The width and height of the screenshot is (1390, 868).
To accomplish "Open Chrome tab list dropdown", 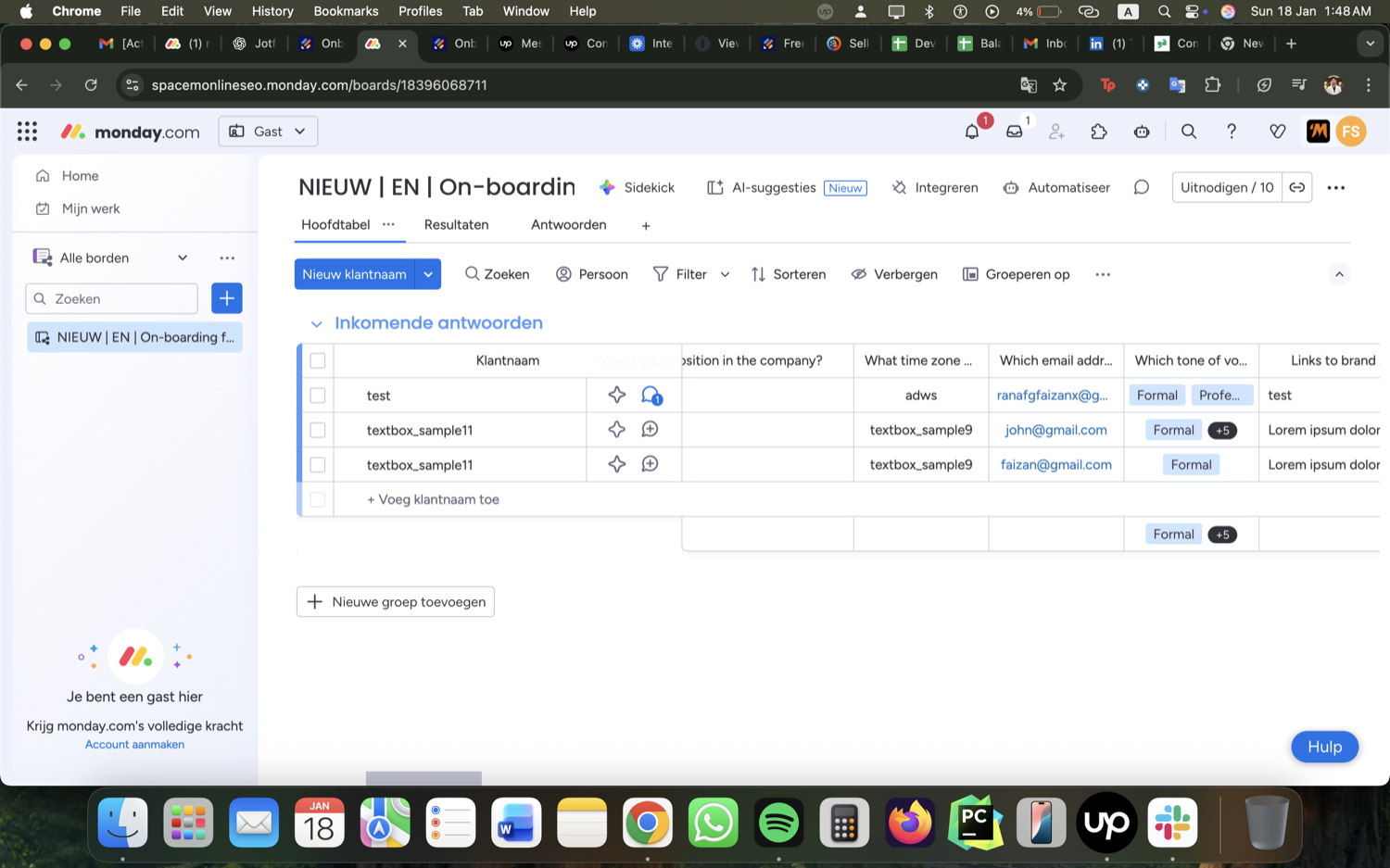I will coord(1370,44).
